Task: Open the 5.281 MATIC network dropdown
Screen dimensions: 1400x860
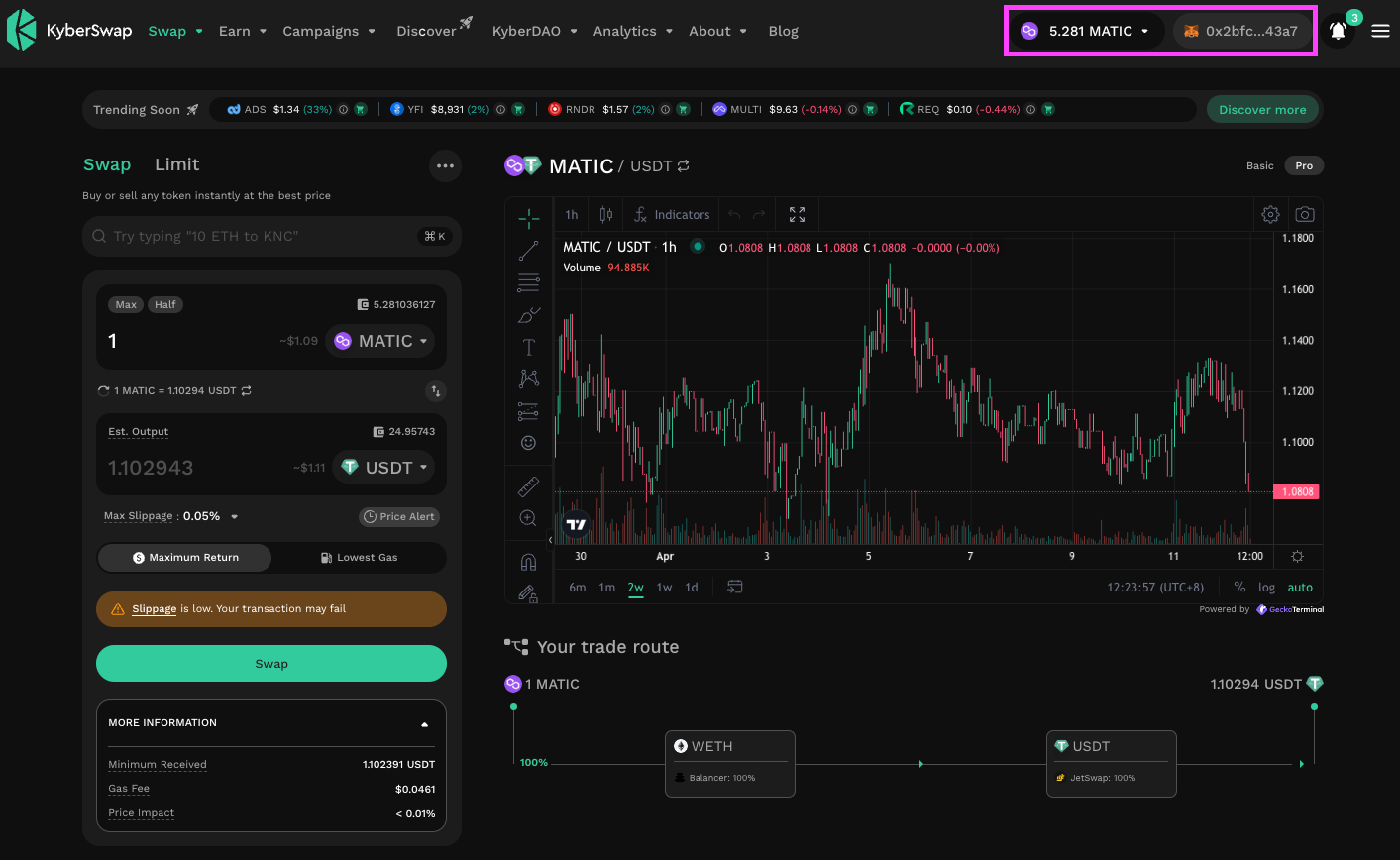Action: click(1085, 31)
